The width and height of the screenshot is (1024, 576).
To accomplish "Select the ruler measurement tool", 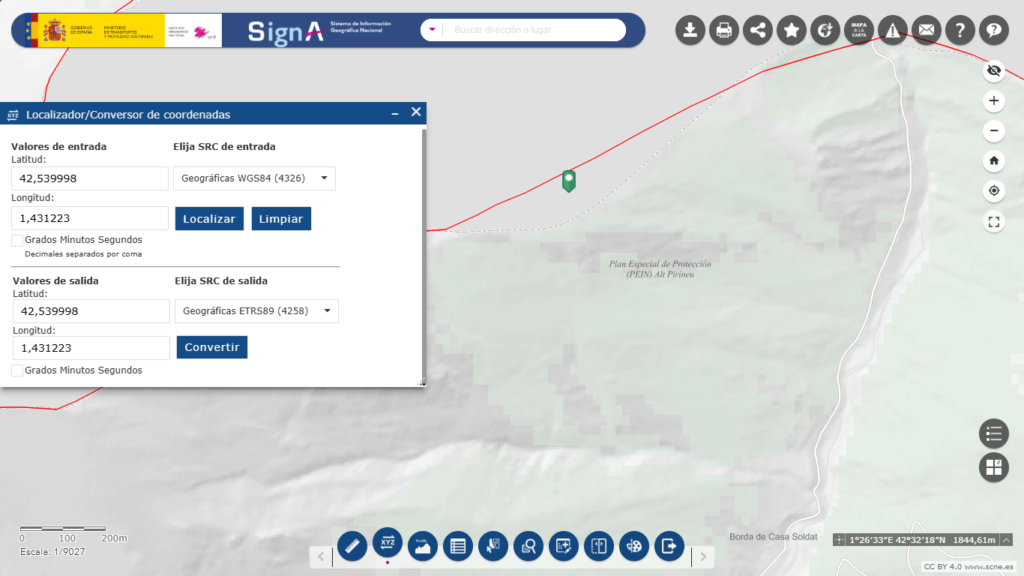I will [x=353, y=545].
